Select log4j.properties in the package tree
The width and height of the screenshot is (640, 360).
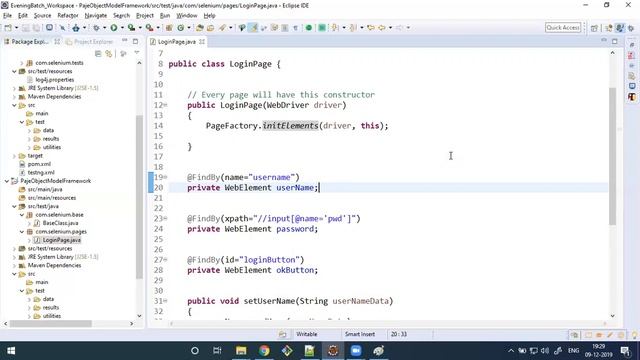[x=55, y=80]
